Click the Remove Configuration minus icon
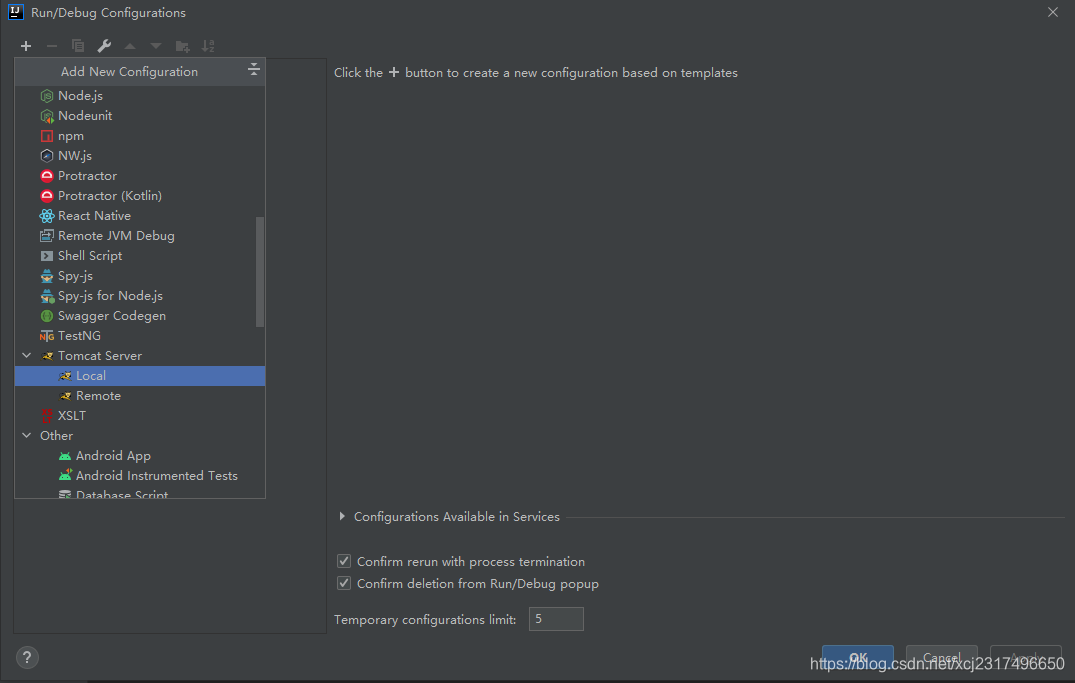 pos(51,46)
